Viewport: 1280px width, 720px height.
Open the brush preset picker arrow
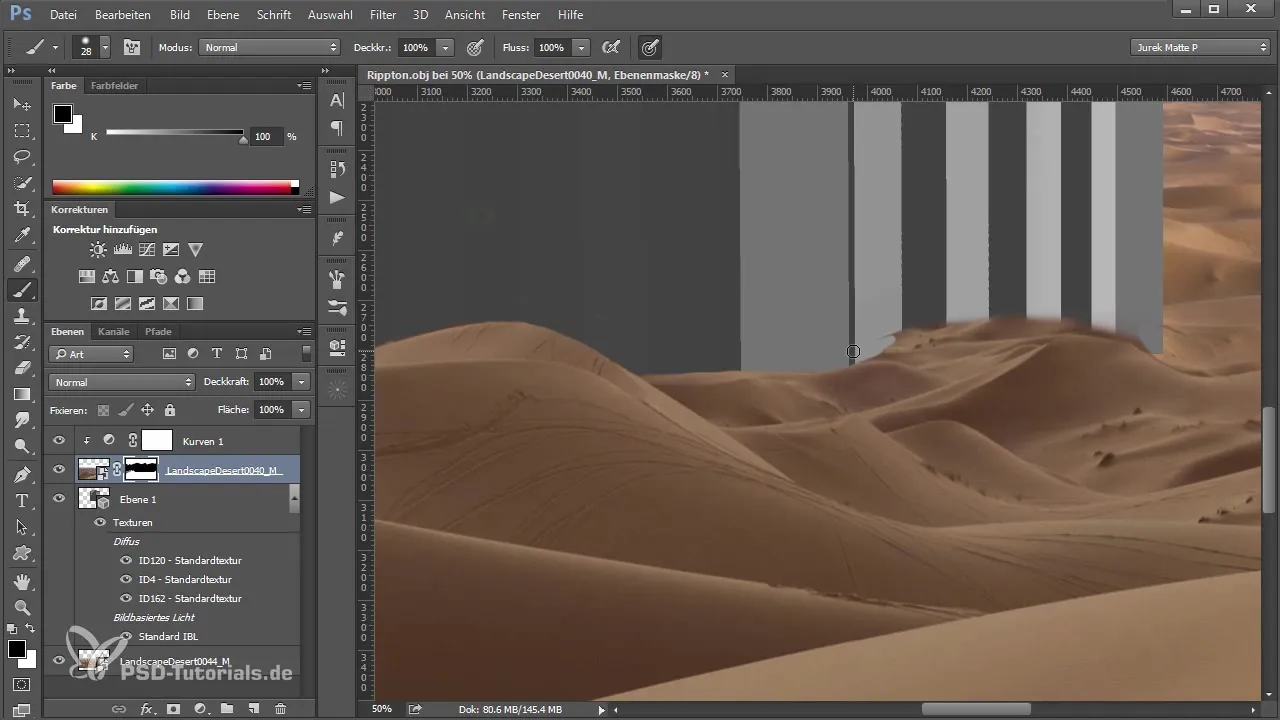(x=105, y=47)
